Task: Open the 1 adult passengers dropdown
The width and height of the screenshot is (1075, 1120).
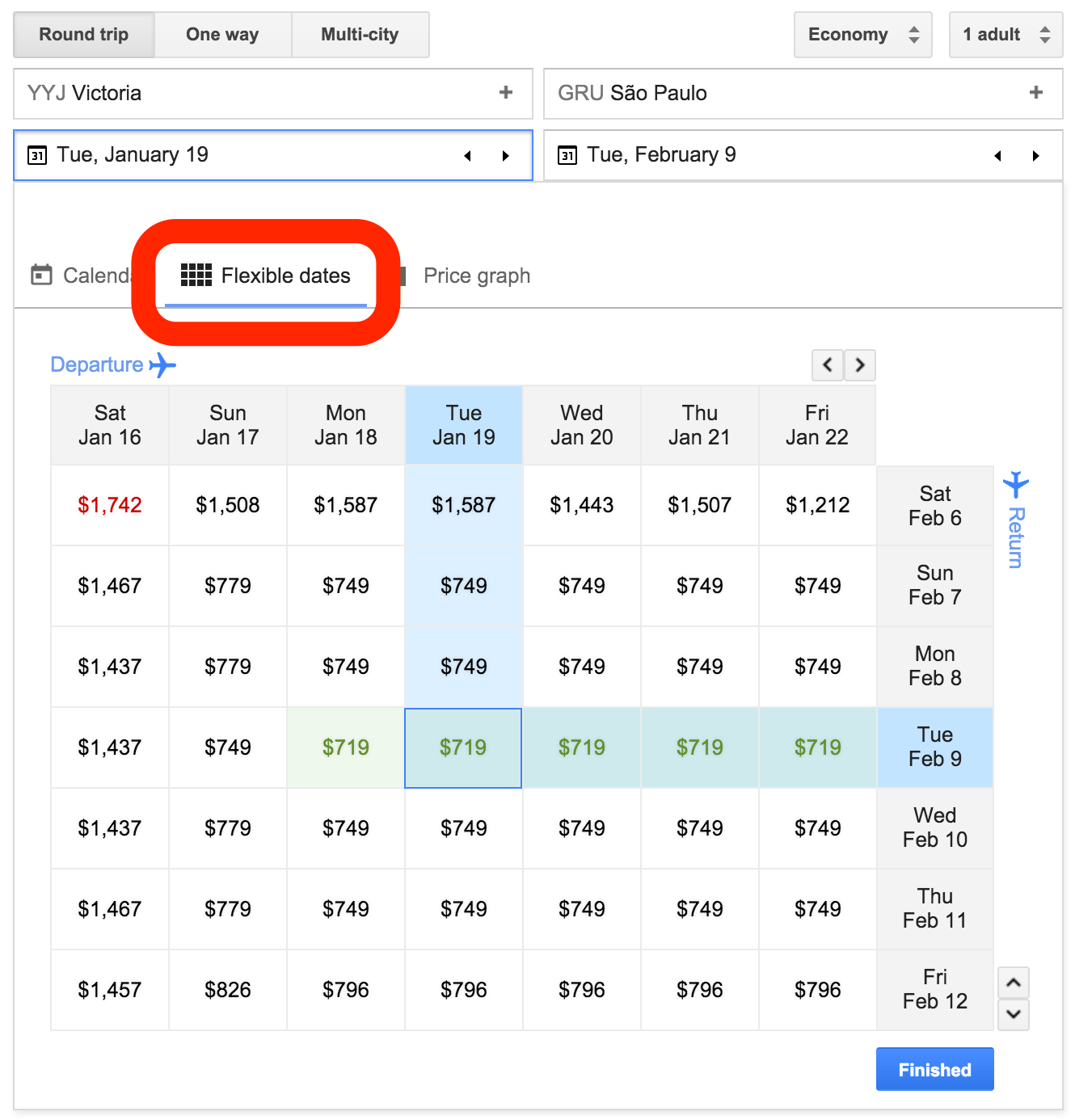Action: (1006, 35)
